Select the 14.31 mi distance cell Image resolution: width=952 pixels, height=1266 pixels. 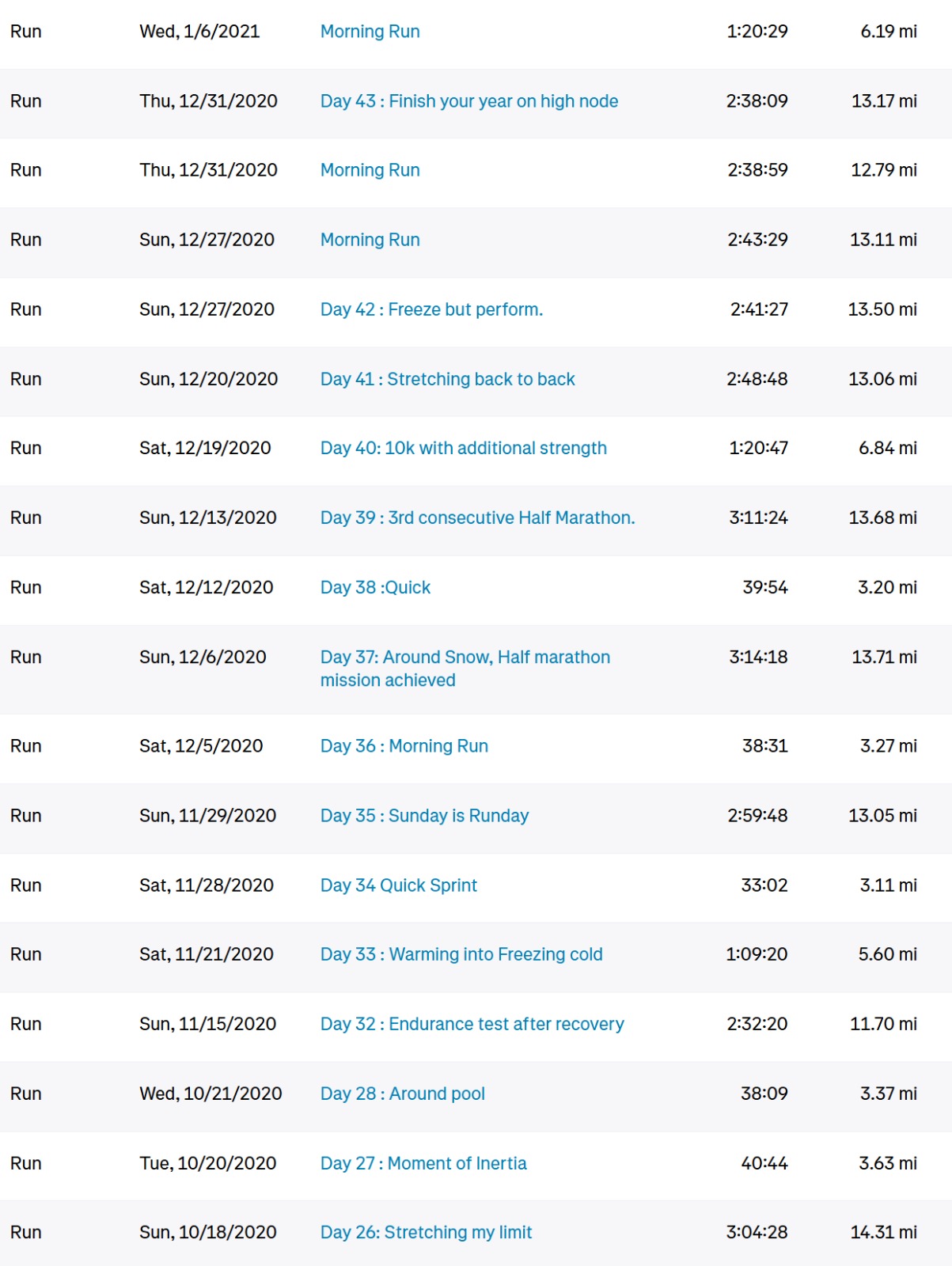pos(883,1232)
